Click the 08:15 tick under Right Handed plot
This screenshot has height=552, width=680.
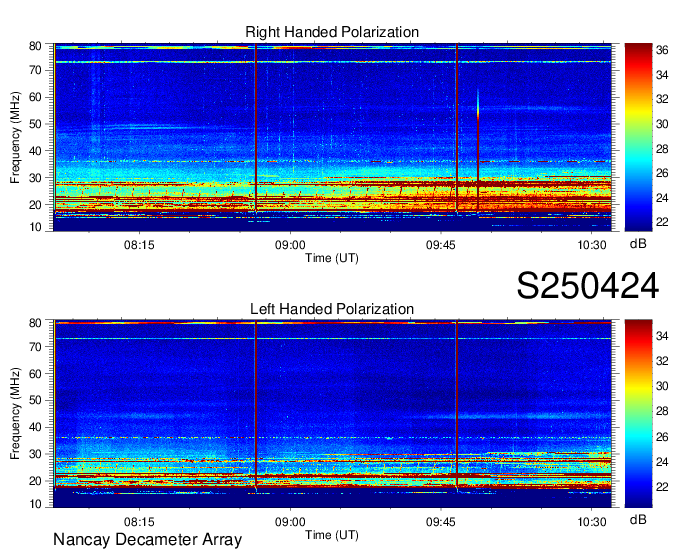point(139,245)
